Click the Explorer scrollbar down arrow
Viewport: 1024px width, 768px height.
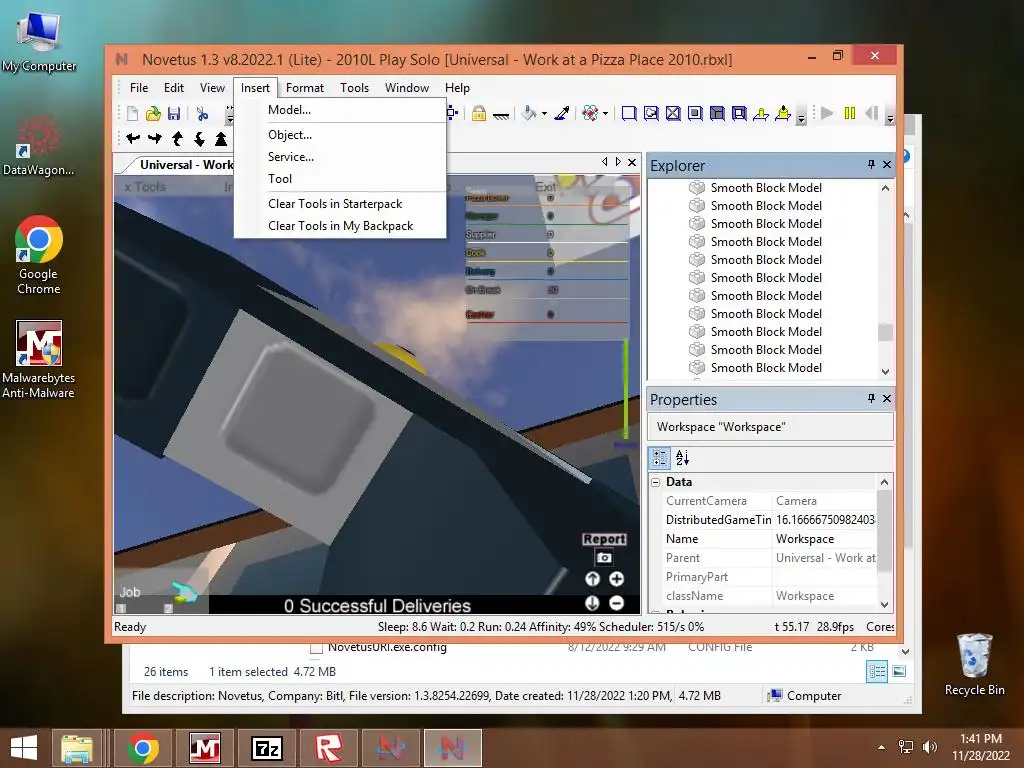[x=885, y=372]
